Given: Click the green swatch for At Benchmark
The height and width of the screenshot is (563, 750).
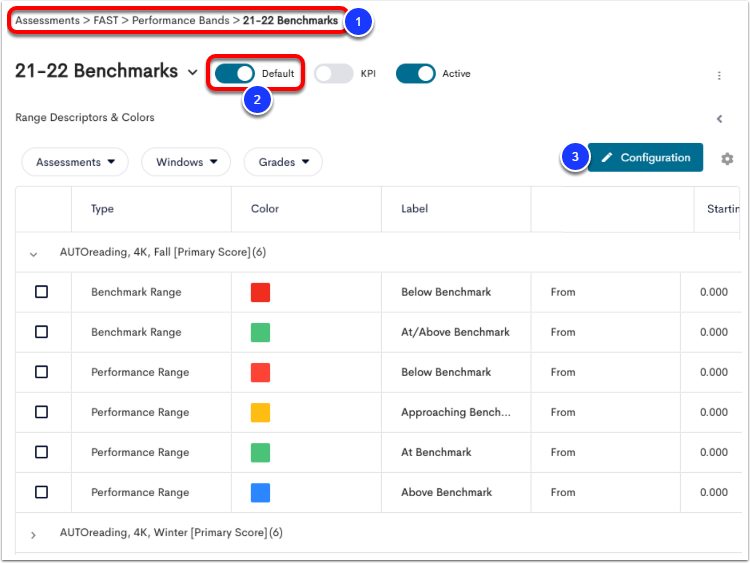Looking at the screenshot, I should [x=260, y=453].
